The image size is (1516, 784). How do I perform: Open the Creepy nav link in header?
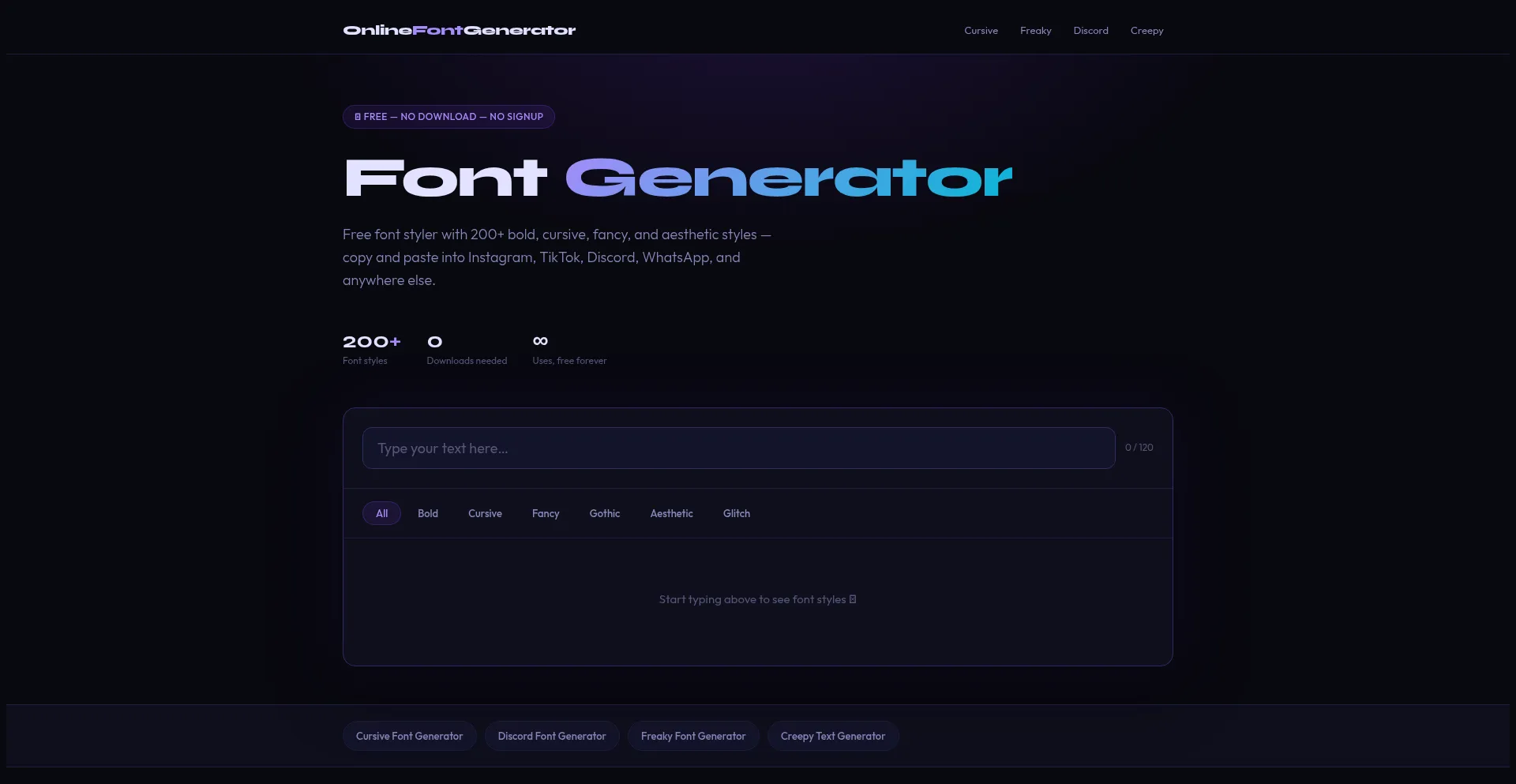point(1146,31)
